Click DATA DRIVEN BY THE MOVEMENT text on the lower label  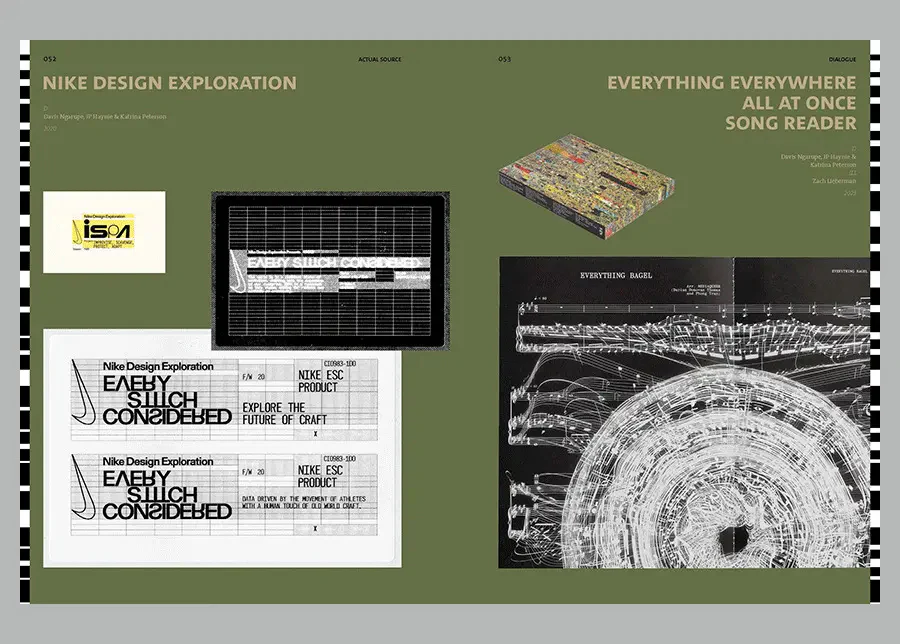[304, 502]
